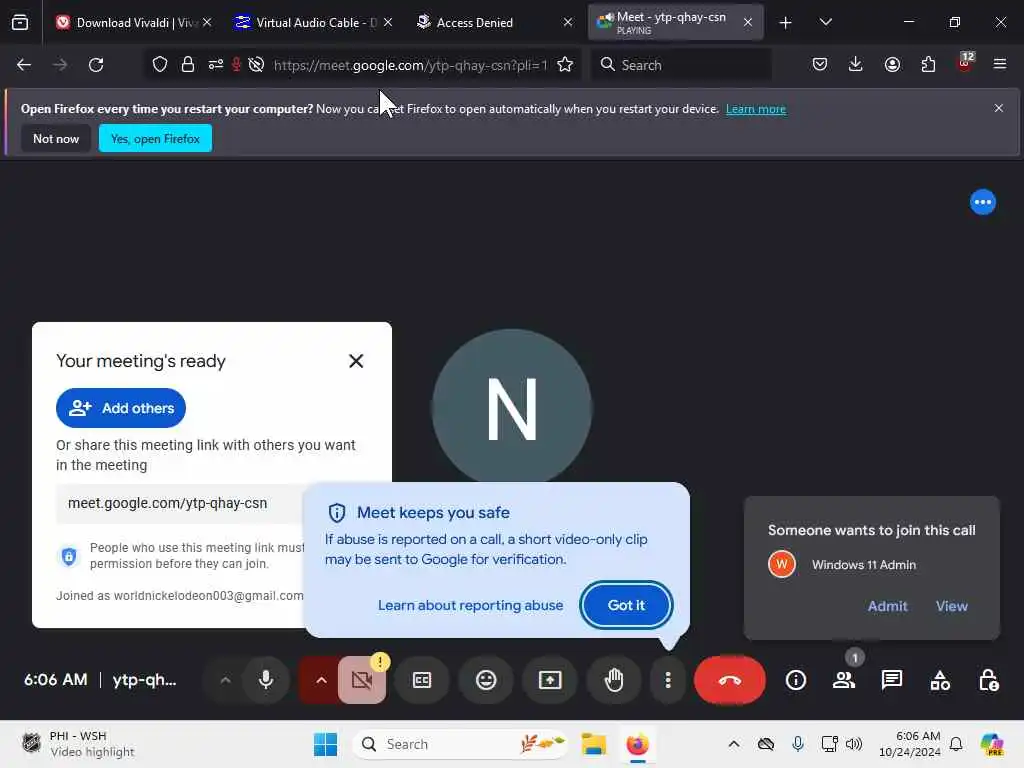The width and height of the screenshot is (1024, 768).
Task: Click the blocked autoplay camera icon
Action: 257,65
